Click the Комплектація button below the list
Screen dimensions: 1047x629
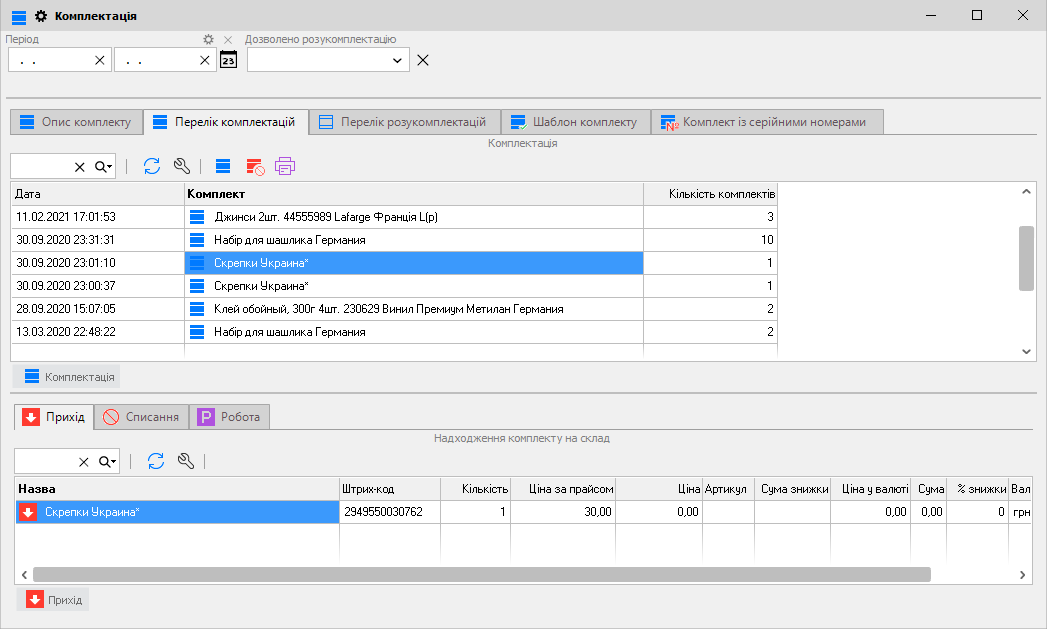67,376
